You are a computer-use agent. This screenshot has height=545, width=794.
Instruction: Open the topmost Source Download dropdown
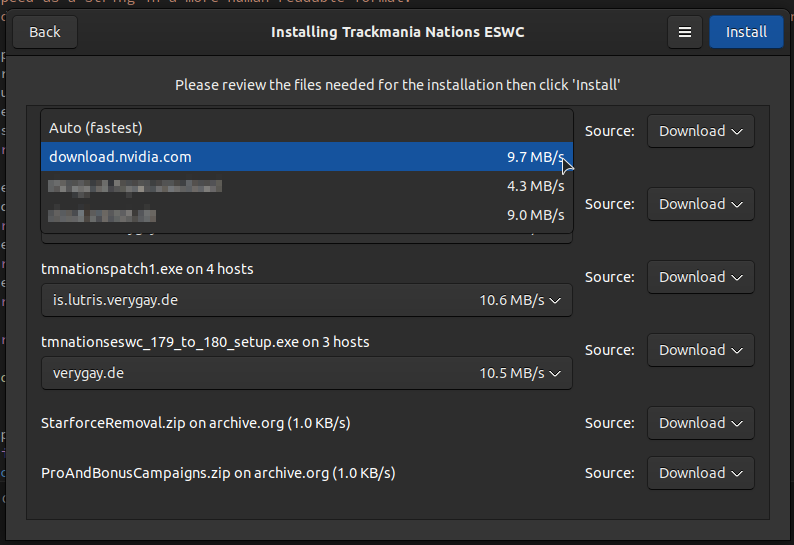pos(700,131)
